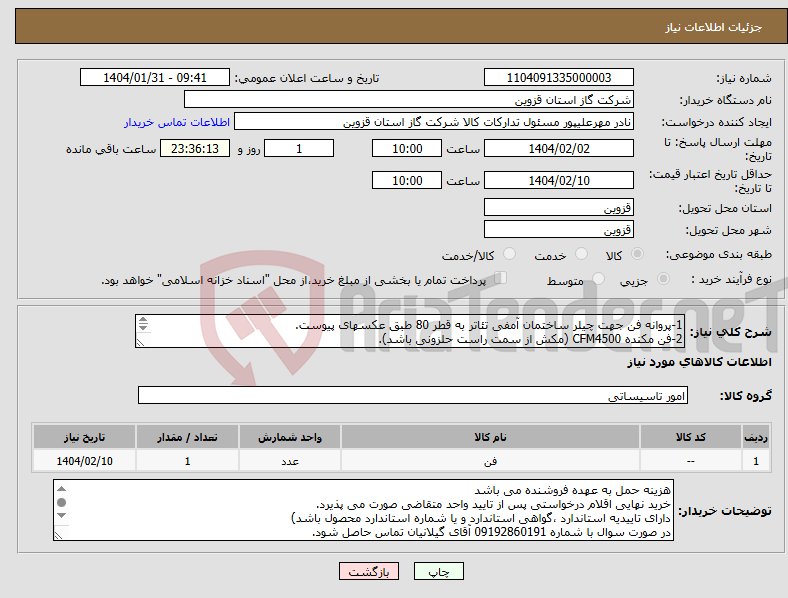The image size is (788, 598).
Task: Click the نام کالا column header
Action: pos(490,437)
